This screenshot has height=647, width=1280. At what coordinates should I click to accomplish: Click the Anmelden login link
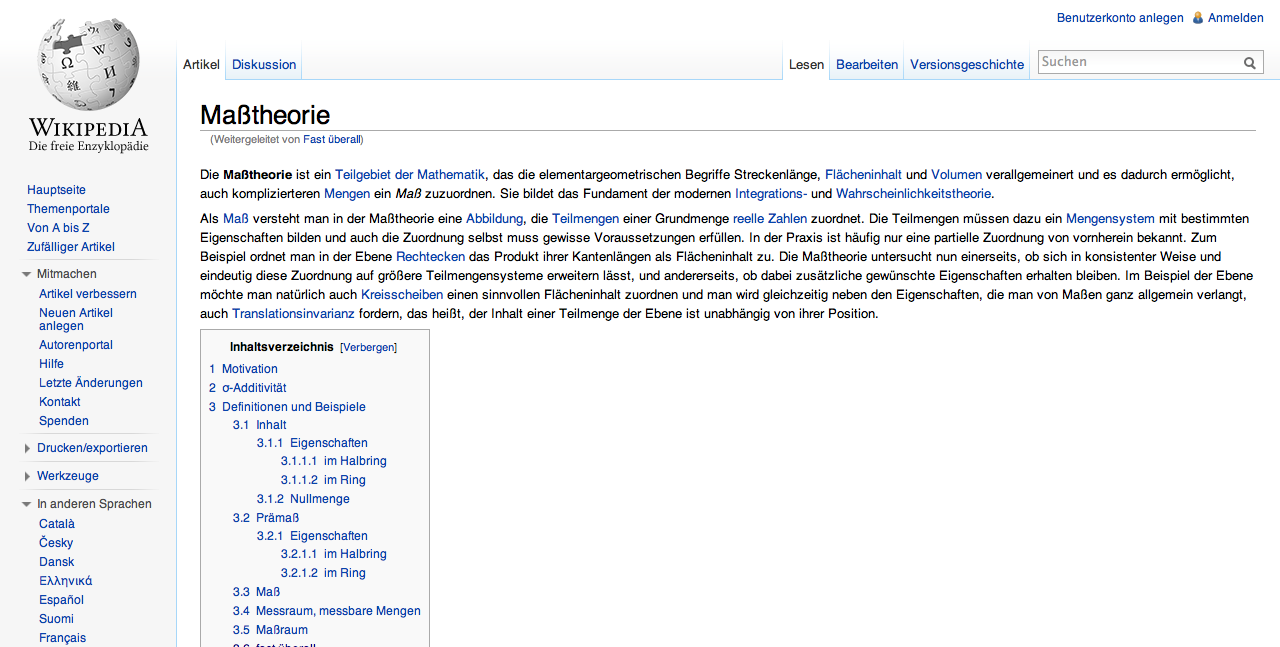pyautogui.click(x=1236, y=18)
